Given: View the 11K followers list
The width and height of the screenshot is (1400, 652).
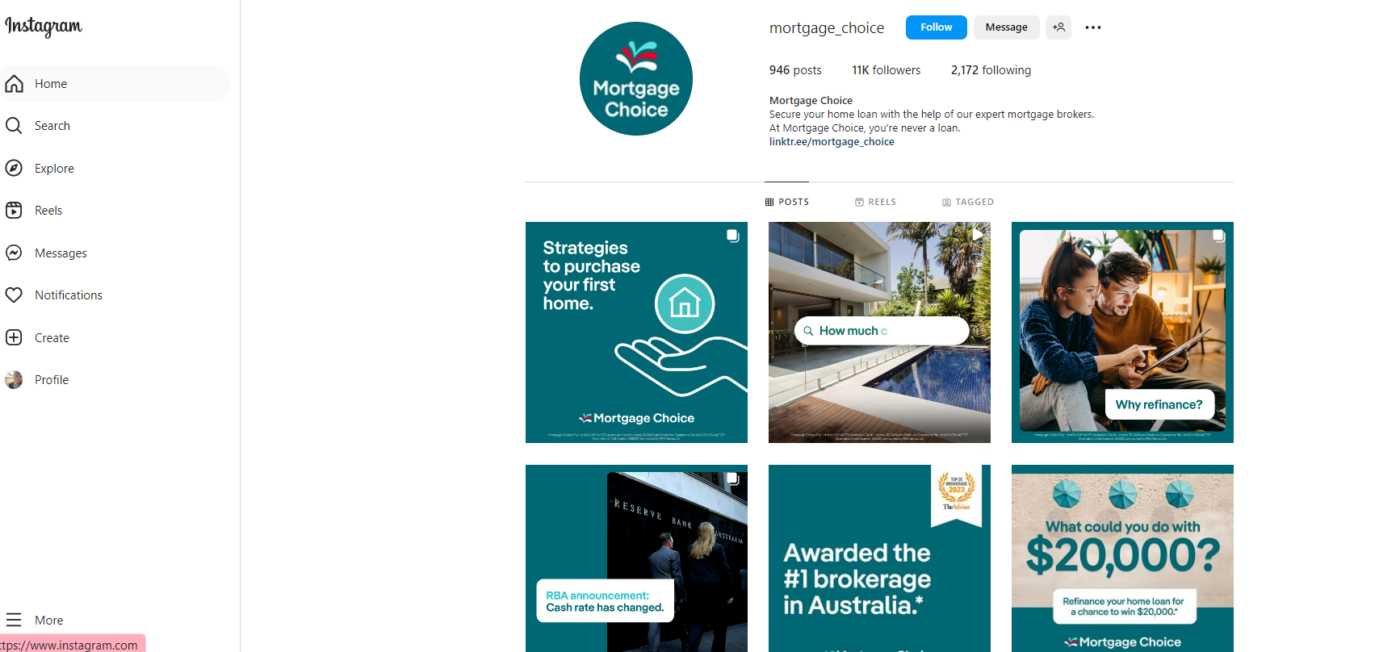Looking at the screenshot, I should (x=886, y=70).
